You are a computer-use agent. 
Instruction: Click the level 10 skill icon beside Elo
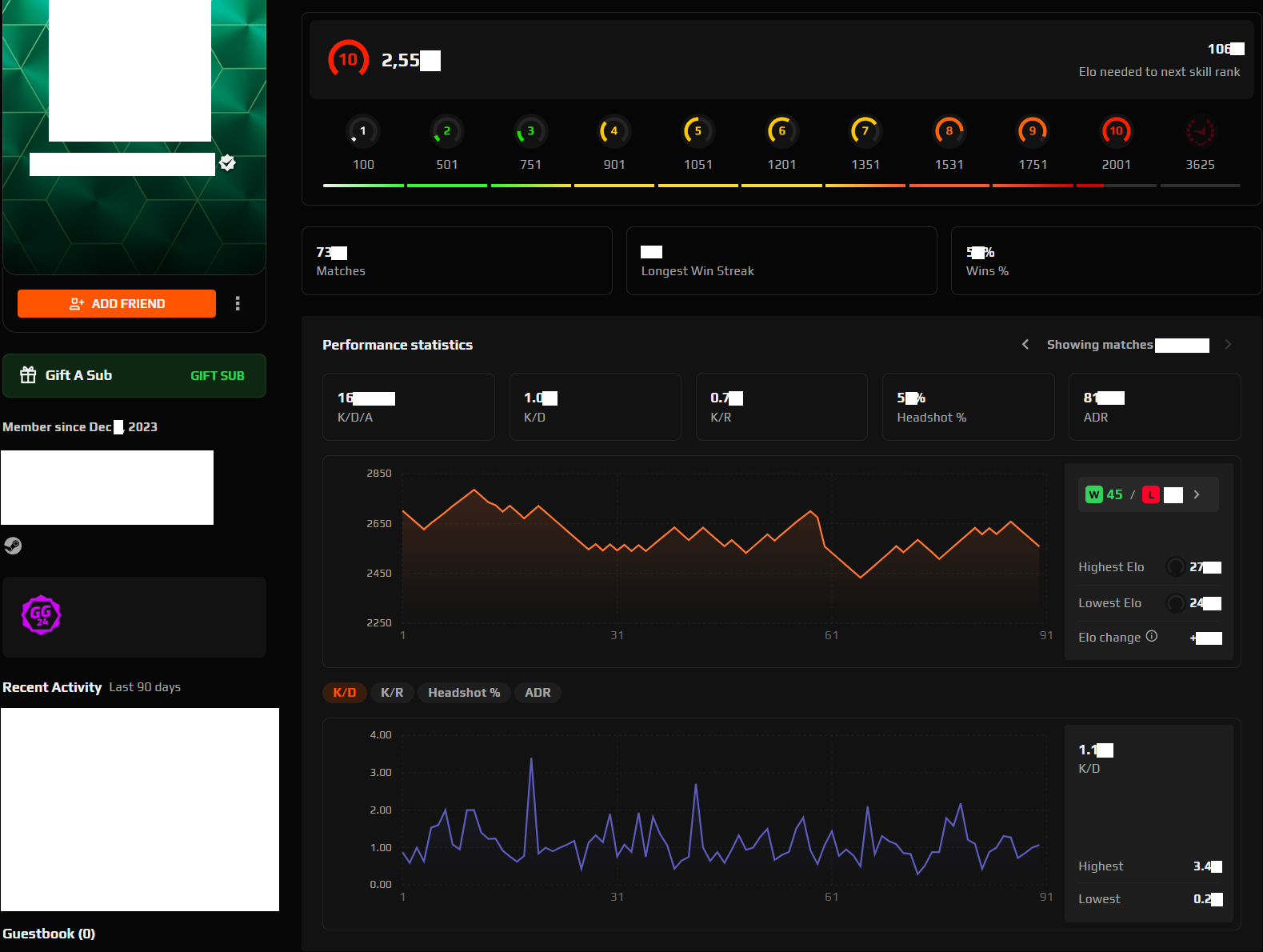[x=349, y=60]
